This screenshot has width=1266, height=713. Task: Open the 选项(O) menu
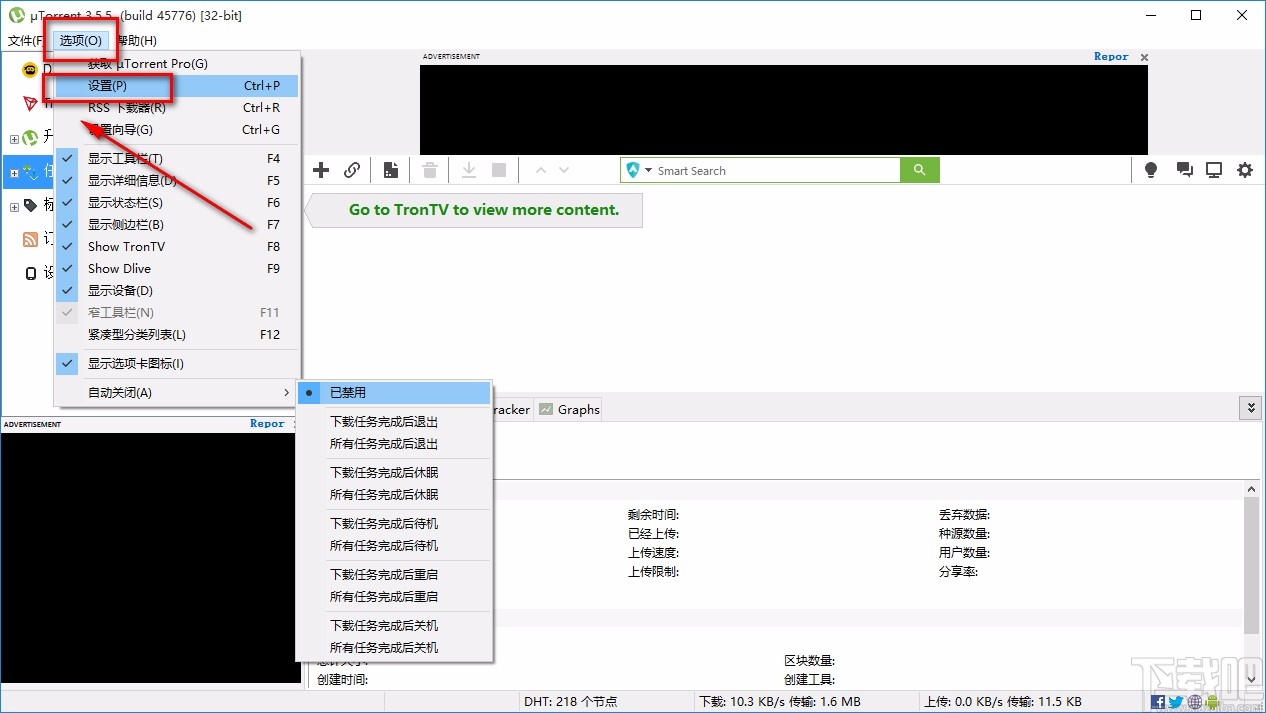pos(80,40)
